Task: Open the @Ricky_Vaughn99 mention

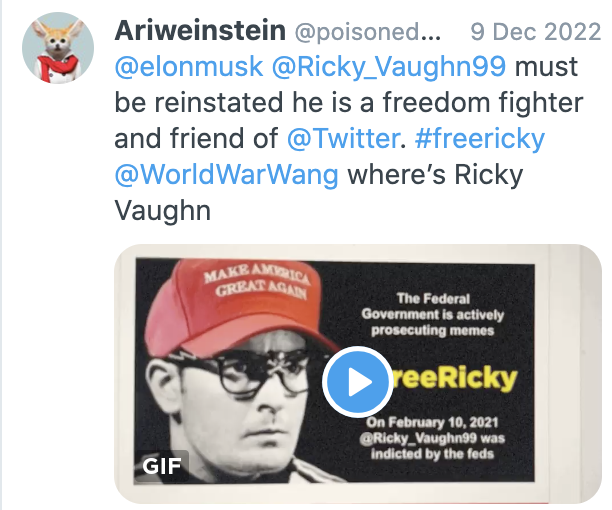Action: (x=389, y=67)
